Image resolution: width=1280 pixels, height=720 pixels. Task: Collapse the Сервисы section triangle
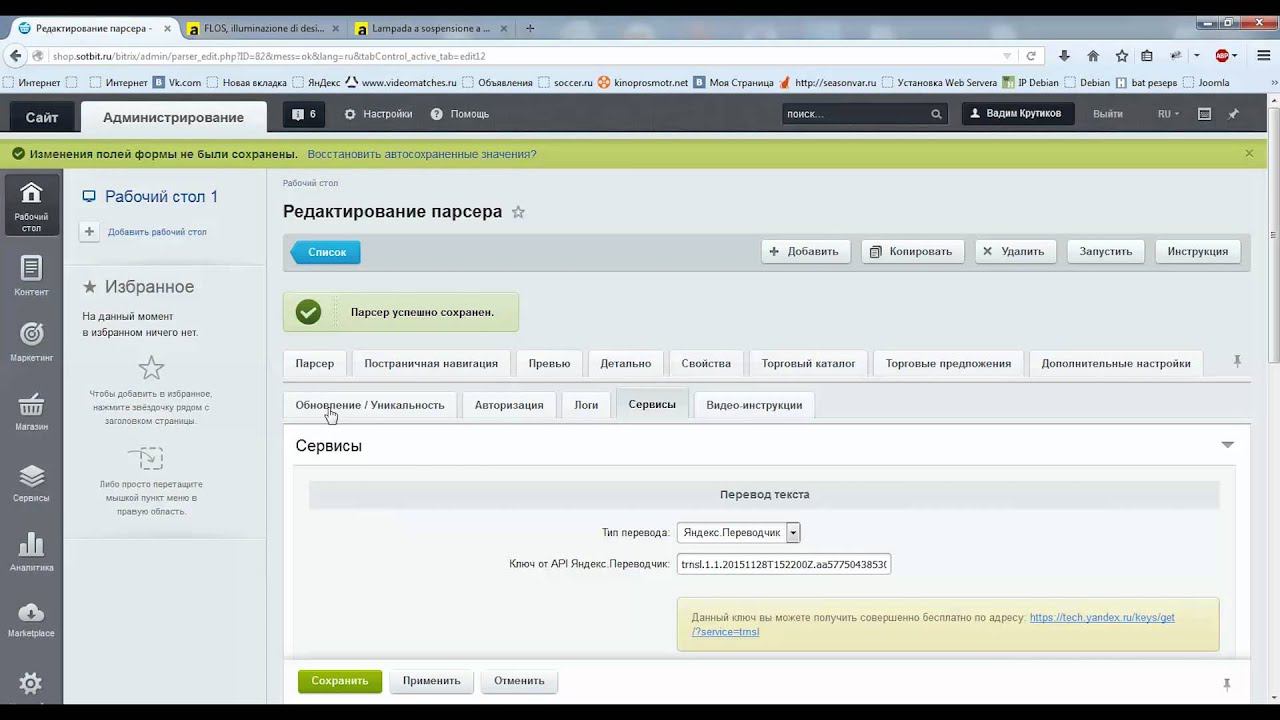tap(1228, 445)
